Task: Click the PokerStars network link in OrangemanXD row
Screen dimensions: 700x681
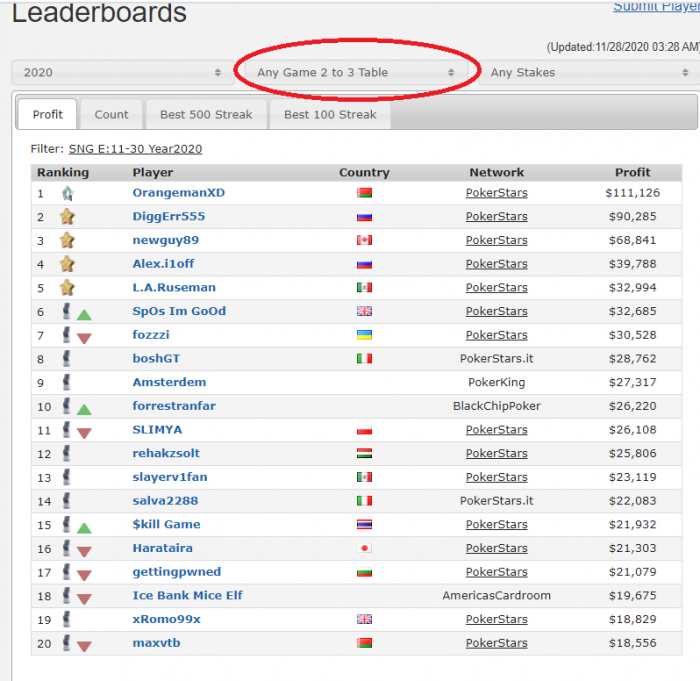Action: pyautogui.click(x=496, y=193)
